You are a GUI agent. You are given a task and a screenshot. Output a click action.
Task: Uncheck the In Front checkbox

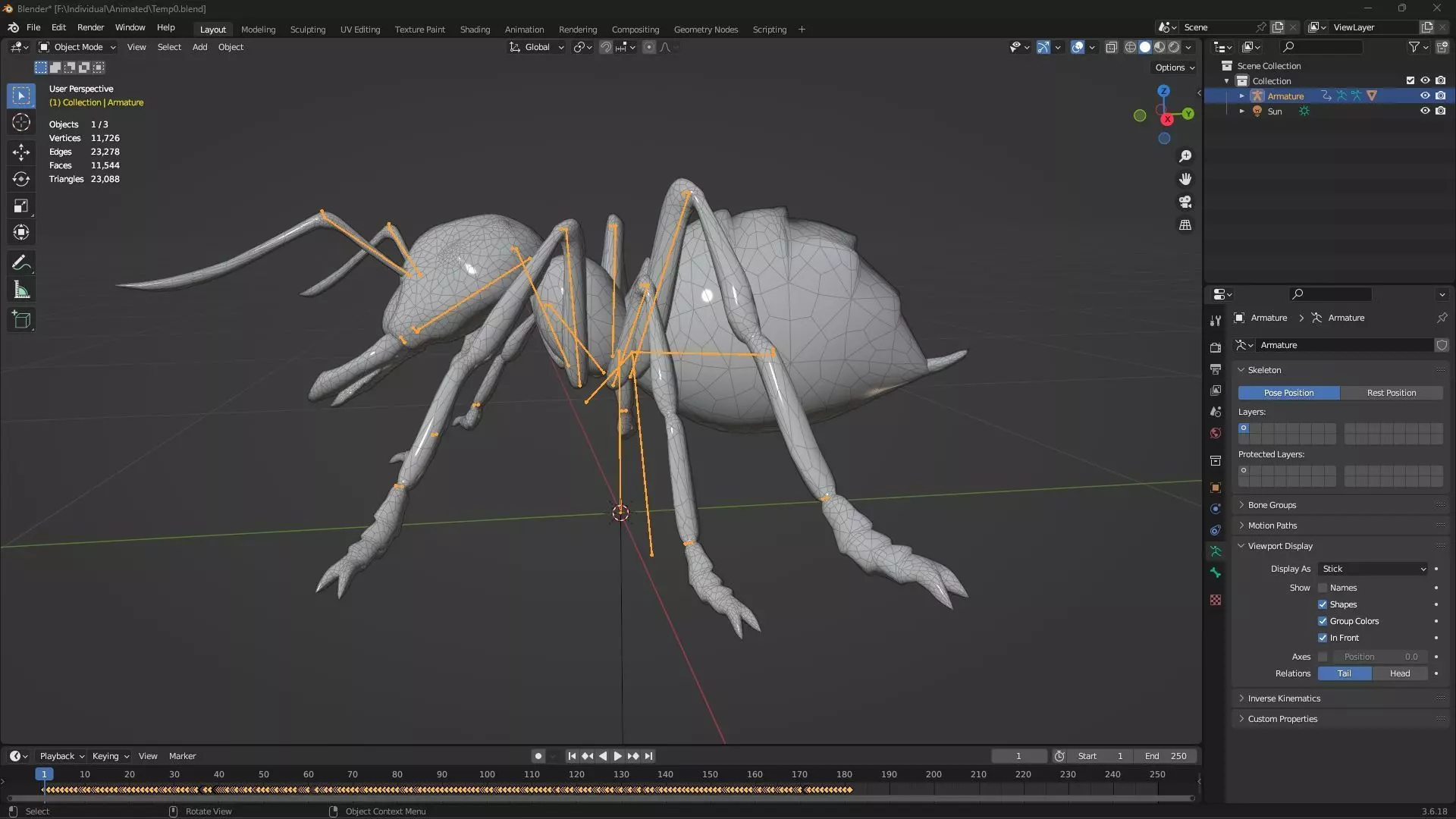tap(1323, 638)
